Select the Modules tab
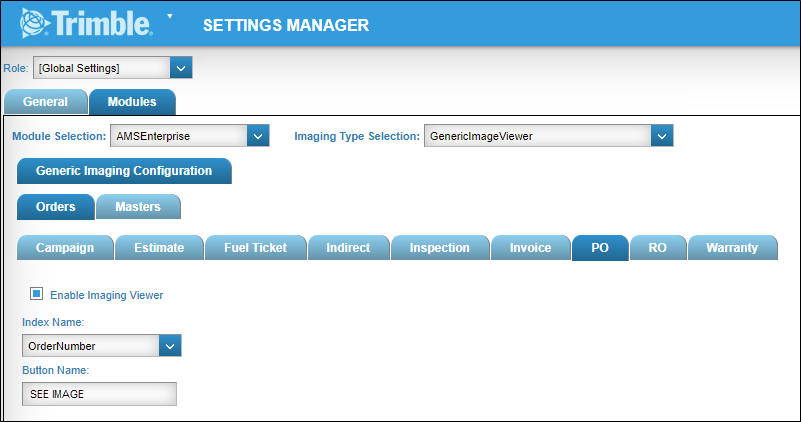801x422 pixels. [132, 102]
